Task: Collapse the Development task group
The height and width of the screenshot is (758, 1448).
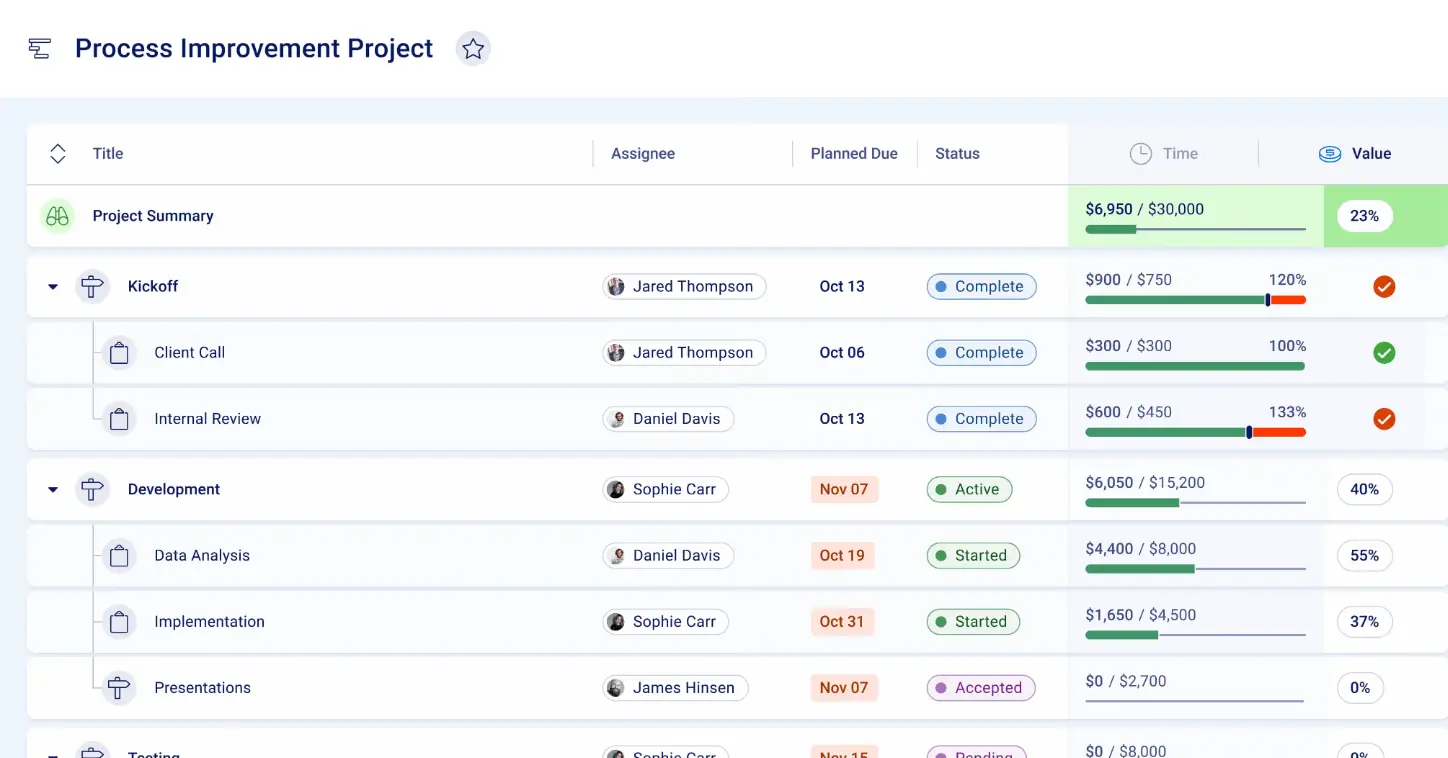Action: [52, 489]
